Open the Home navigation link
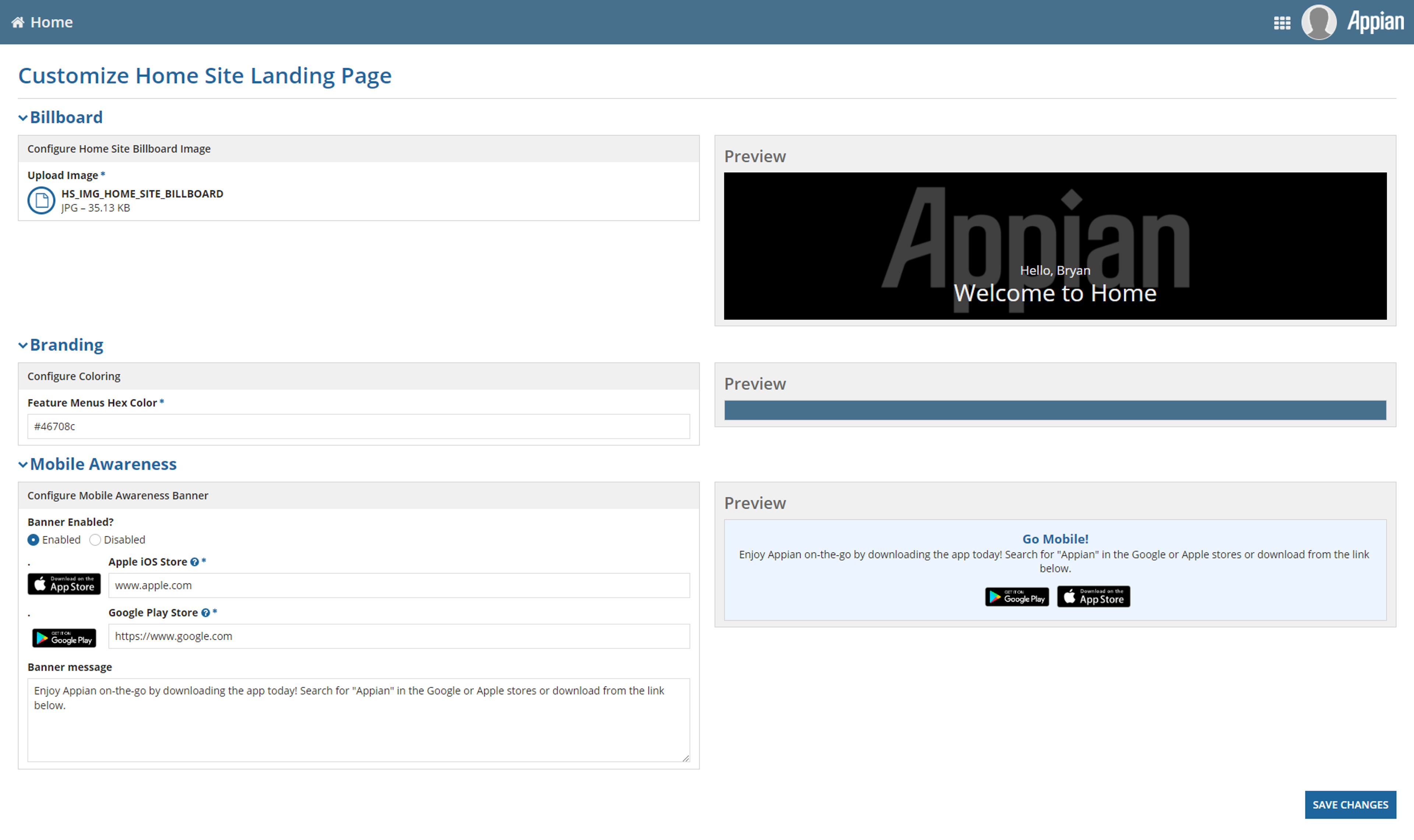This screenshot has width=1414, height=840. (52, 22)
